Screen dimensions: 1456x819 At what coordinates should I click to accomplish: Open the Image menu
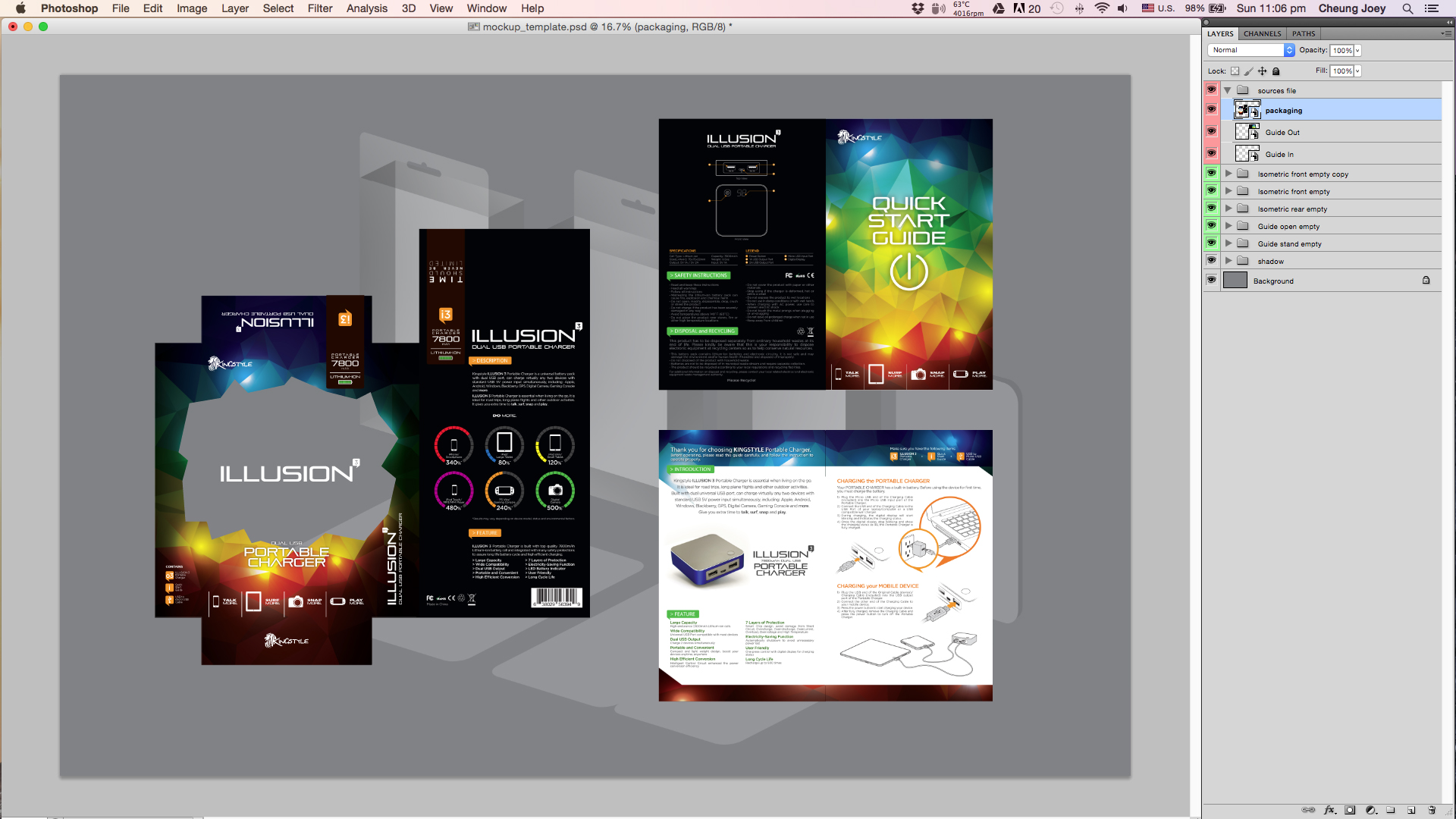coord(192,8)
